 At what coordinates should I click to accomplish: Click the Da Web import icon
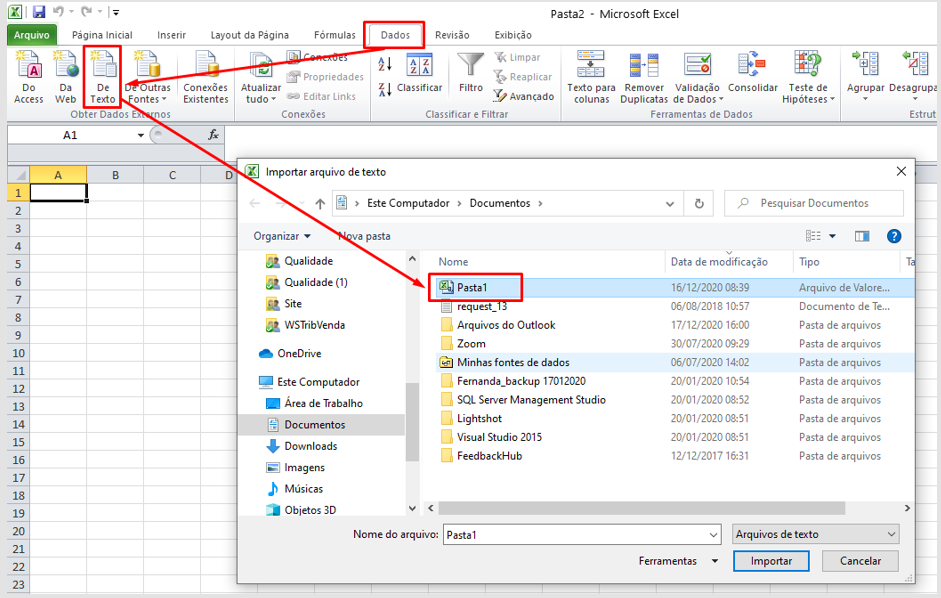65,77
